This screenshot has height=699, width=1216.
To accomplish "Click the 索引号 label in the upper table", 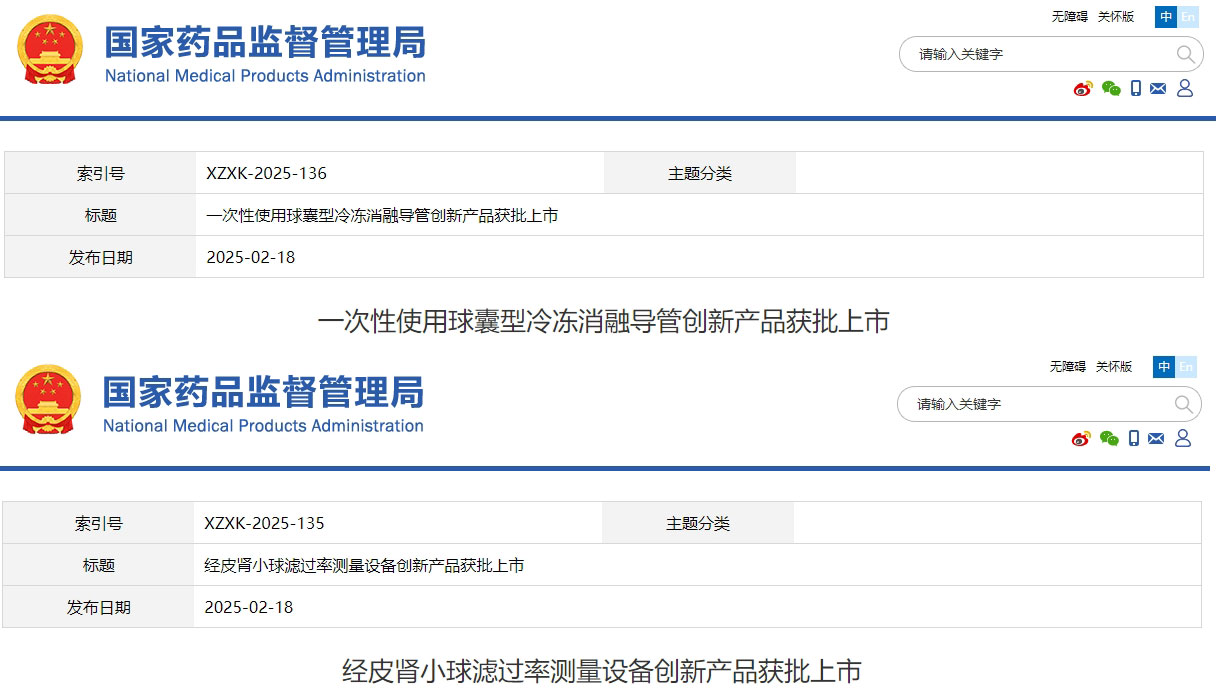I will (x=100, y=173).
